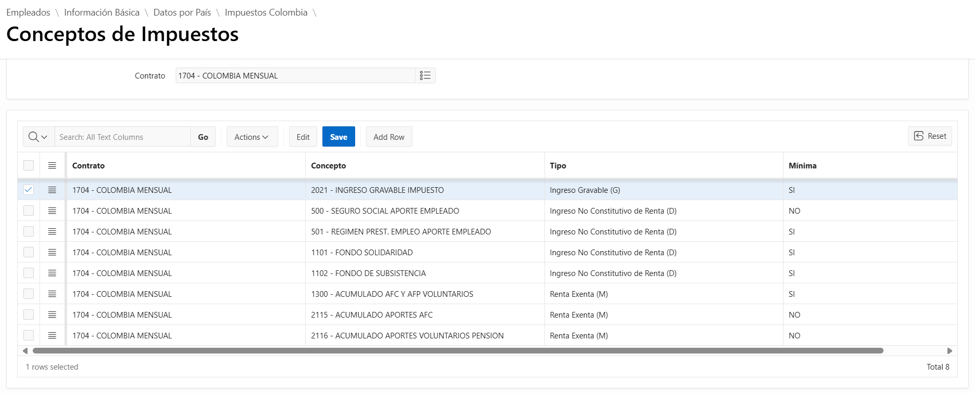Open row menu for 501 - REGIMEN PREST. EMPLEO

pos(52,231)
